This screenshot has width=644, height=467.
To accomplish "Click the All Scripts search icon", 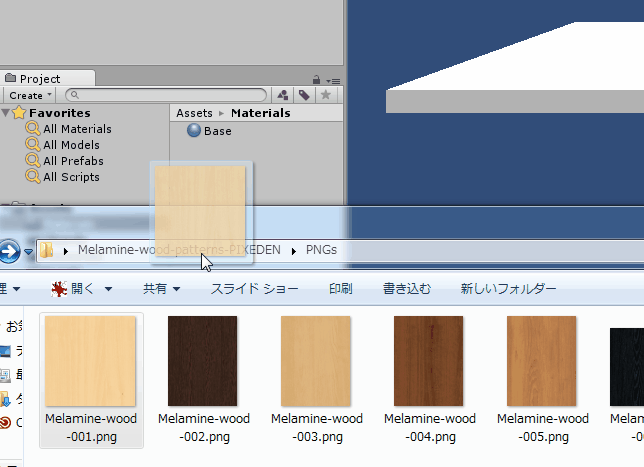I will pyautogui.click(x=33, y=177).
